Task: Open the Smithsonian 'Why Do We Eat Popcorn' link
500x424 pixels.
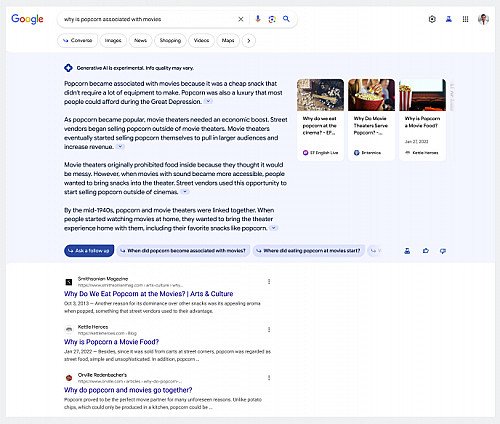Action: 148,294
